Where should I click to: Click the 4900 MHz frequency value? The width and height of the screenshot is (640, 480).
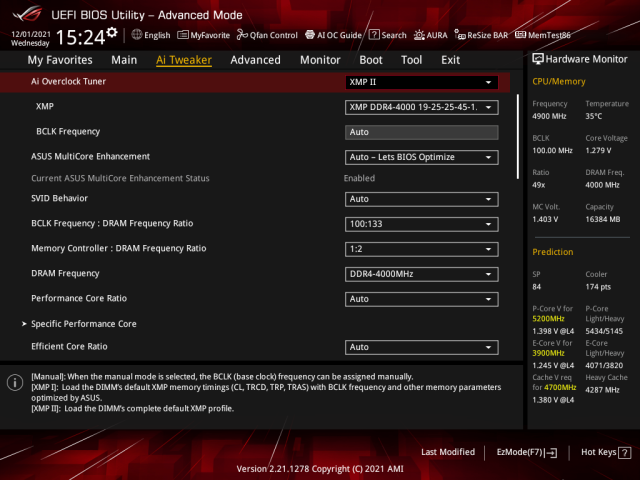549,116
